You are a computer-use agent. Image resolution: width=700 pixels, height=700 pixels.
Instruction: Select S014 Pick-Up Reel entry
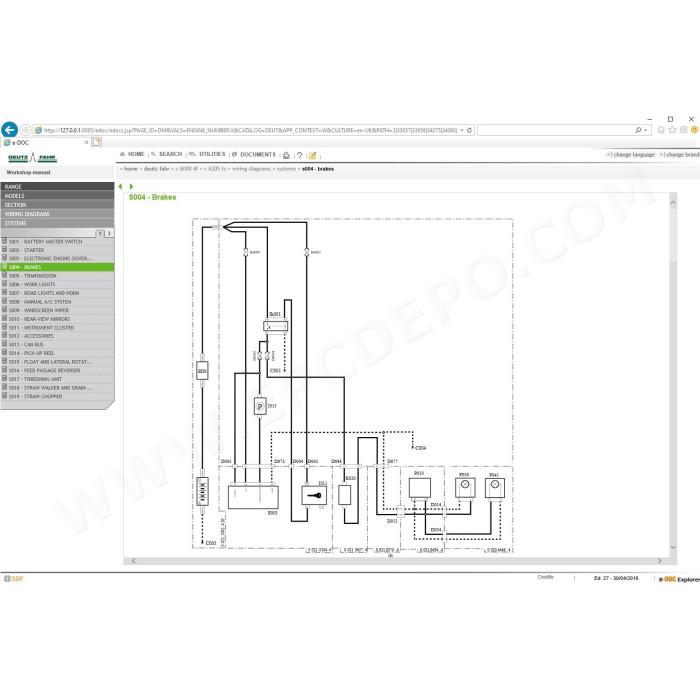tap(57, 353)
